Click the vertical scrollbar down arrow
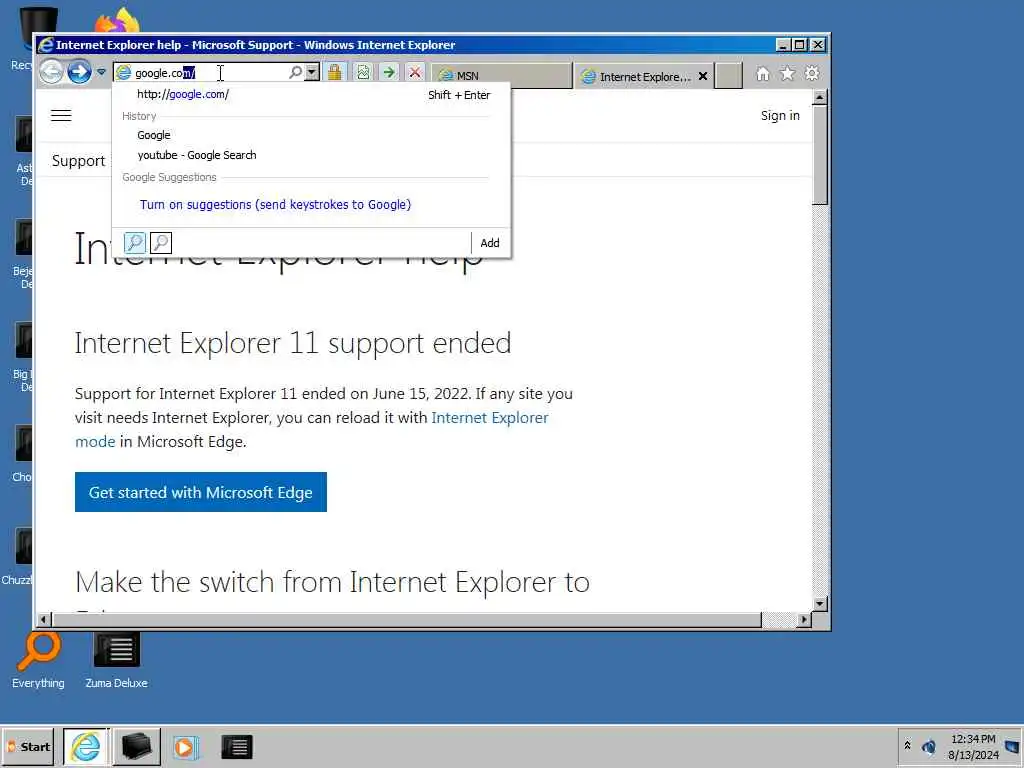The width and height of the screenshot is (1024, 768). click(x=820, y=604)
